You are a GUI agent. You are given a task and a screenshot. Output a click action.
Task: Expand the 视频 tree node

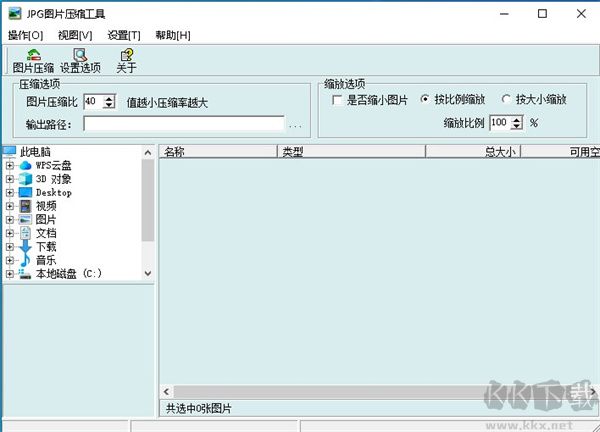pyautogui.click(x=10, y=206)
